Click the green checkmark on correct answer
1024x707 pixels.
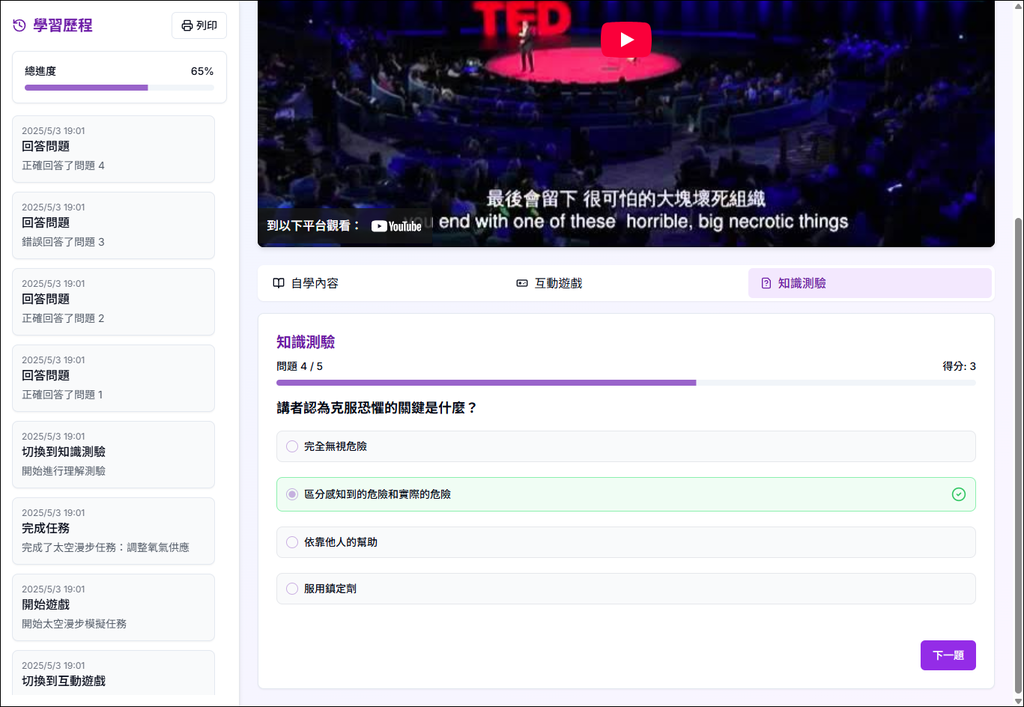[958, 494]
